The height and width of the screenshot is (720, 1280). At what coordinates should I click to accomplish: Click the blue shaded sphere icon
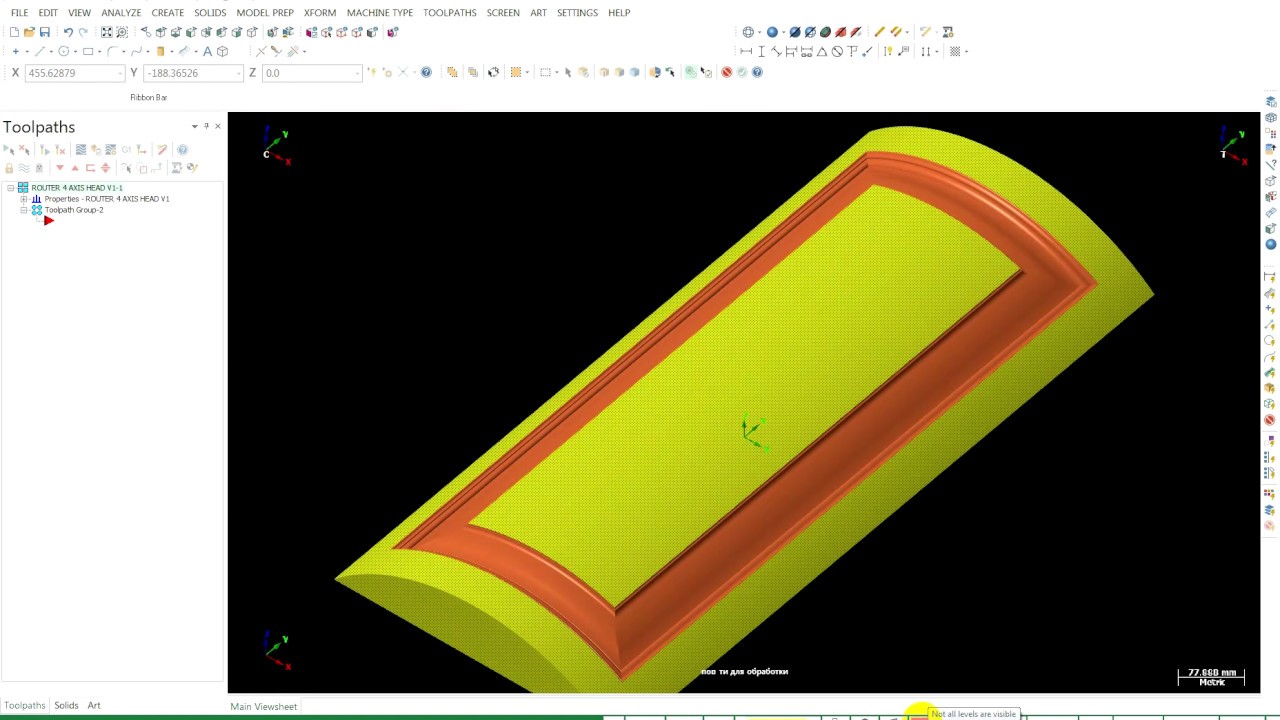coord(772,32)
